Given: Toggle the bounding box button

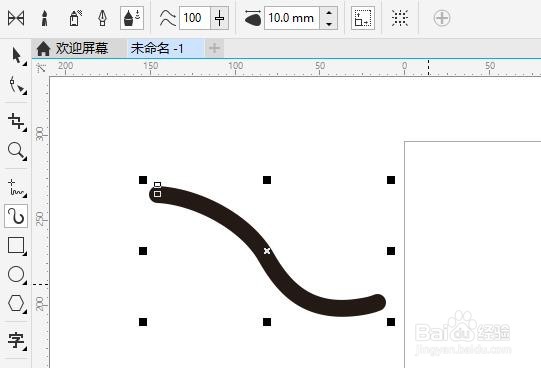Looking at the screenshot, I should (400, 18).
